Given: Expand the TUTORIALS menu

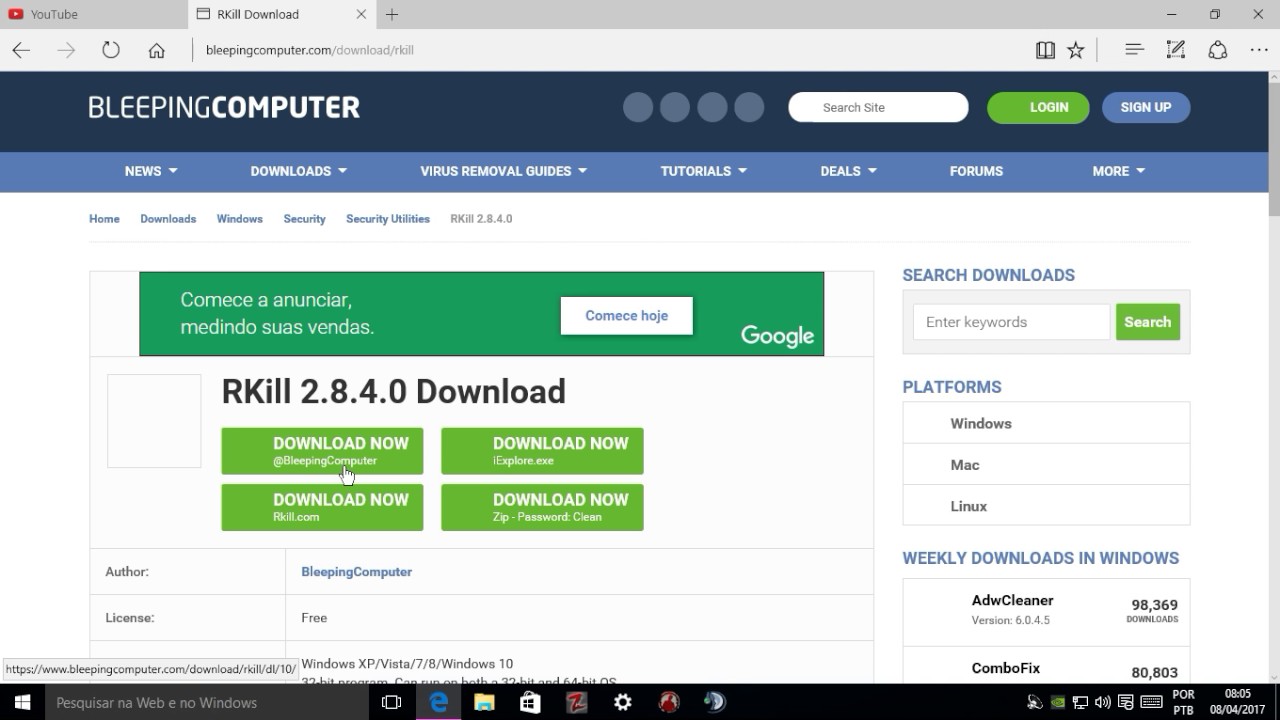Looking at the screenshot, I should (x=704, y=171).
